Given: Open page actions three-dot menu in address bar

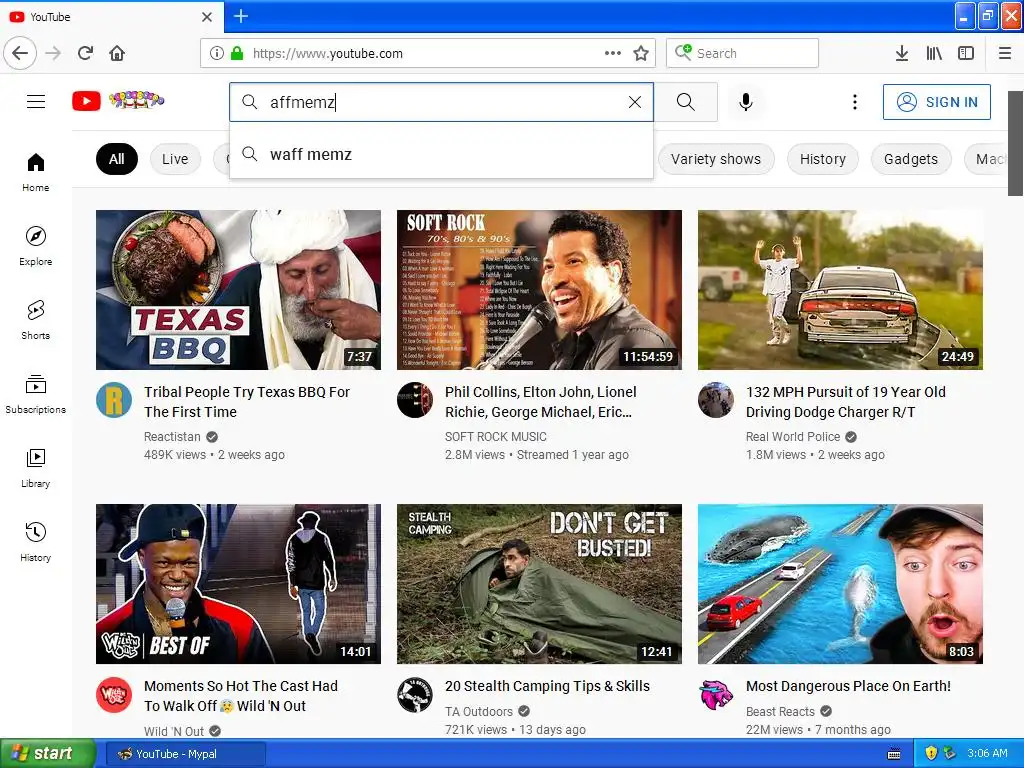Looking at the screenshot, I should pos(613,54).
